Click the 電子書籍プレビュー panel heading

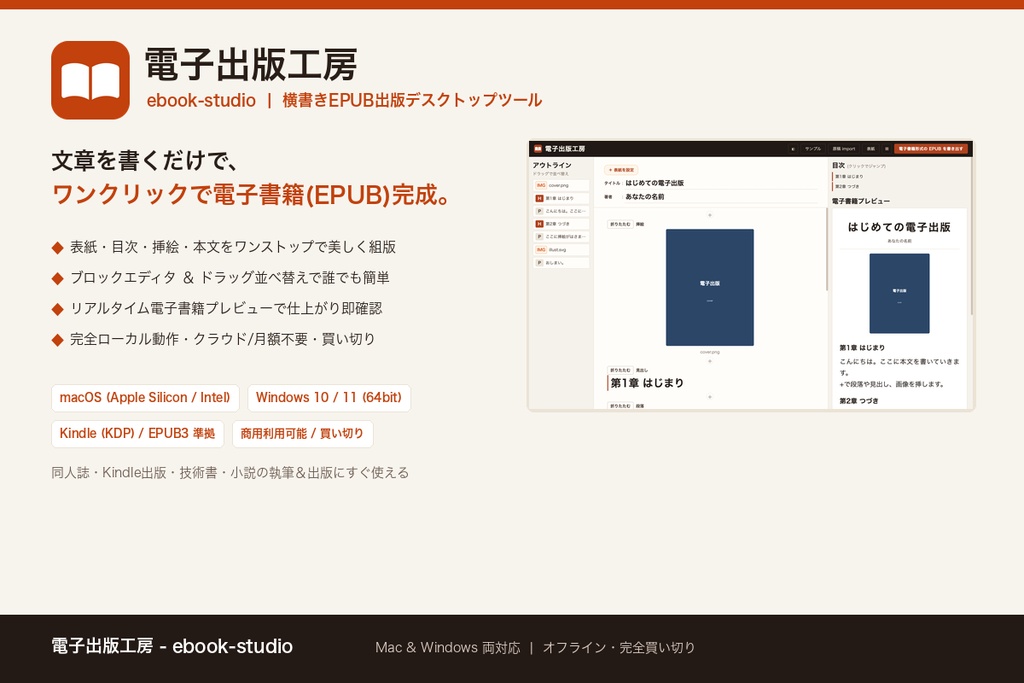[861, 201]
